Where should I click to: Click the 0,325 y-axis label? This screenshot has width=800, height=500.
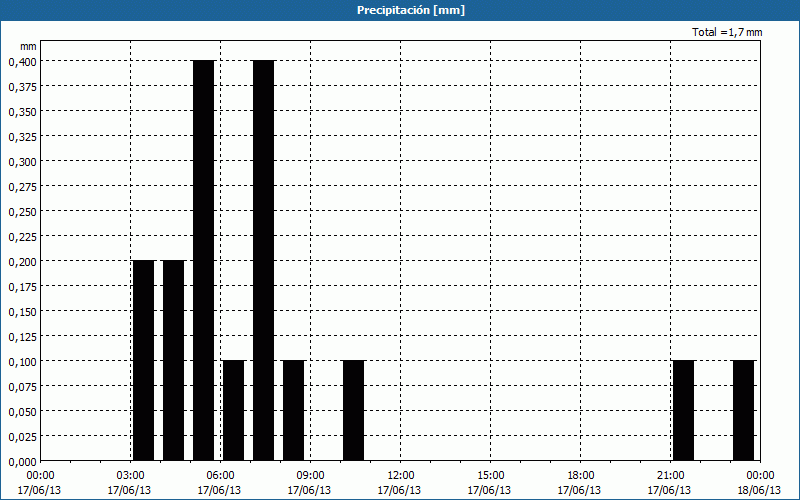point(22,137)
